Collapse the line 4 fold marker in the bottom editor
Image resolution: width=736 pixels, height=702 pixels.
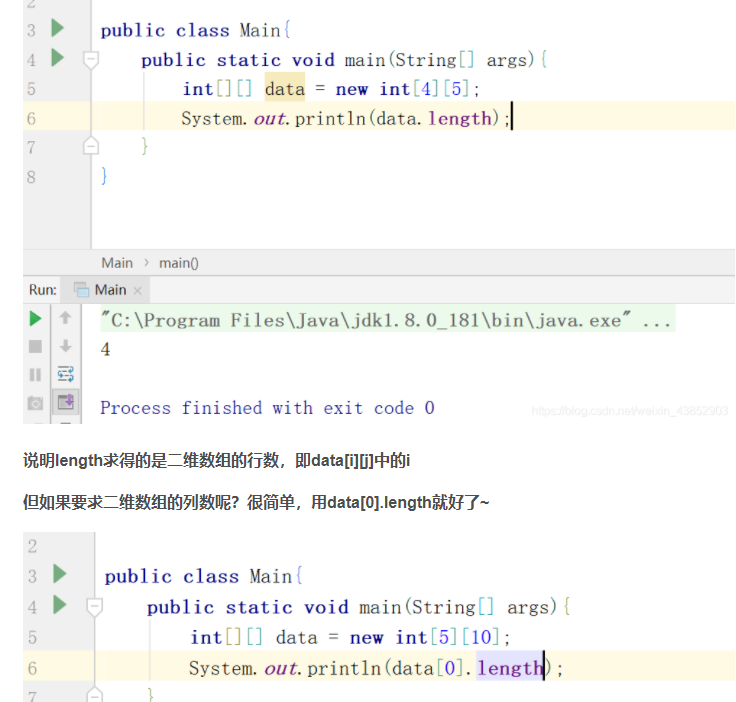(x=94, y=606)
